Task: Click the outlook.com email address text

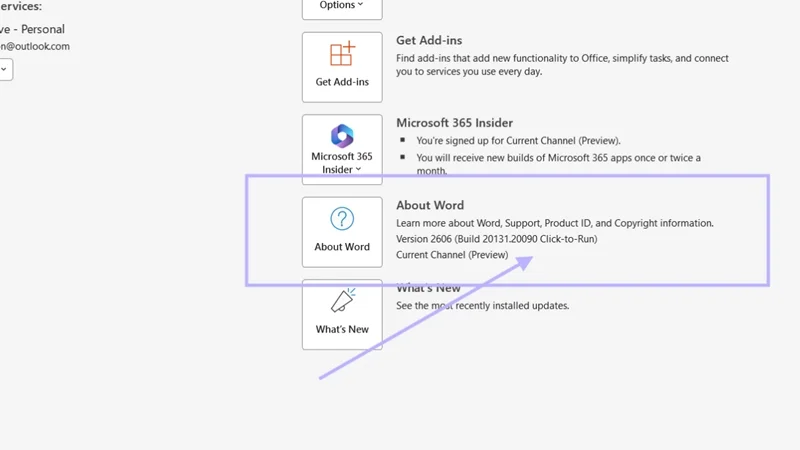Action: (35, 46)
